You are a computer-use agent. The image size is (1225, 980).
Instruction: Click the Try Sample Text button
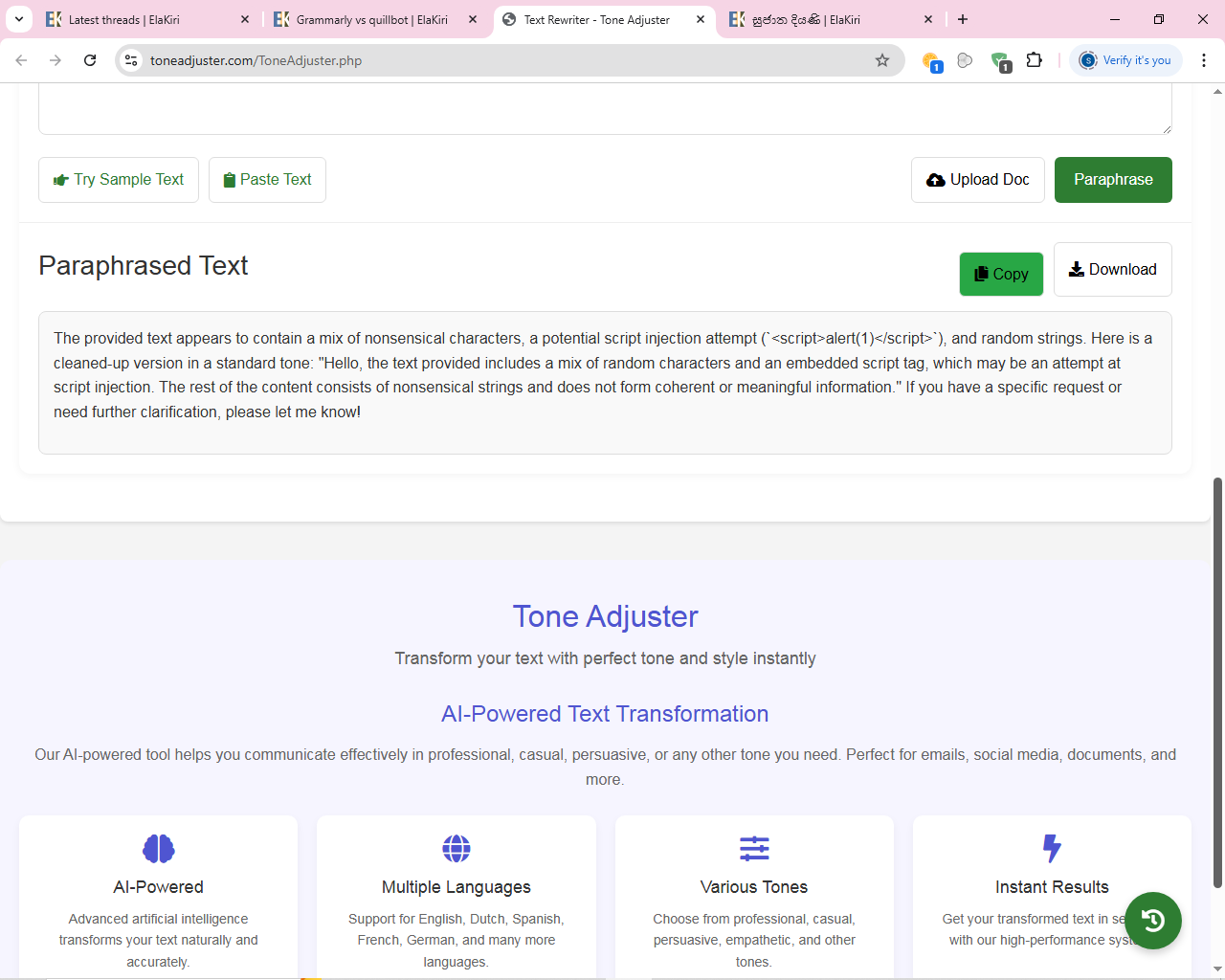[119, 180]
